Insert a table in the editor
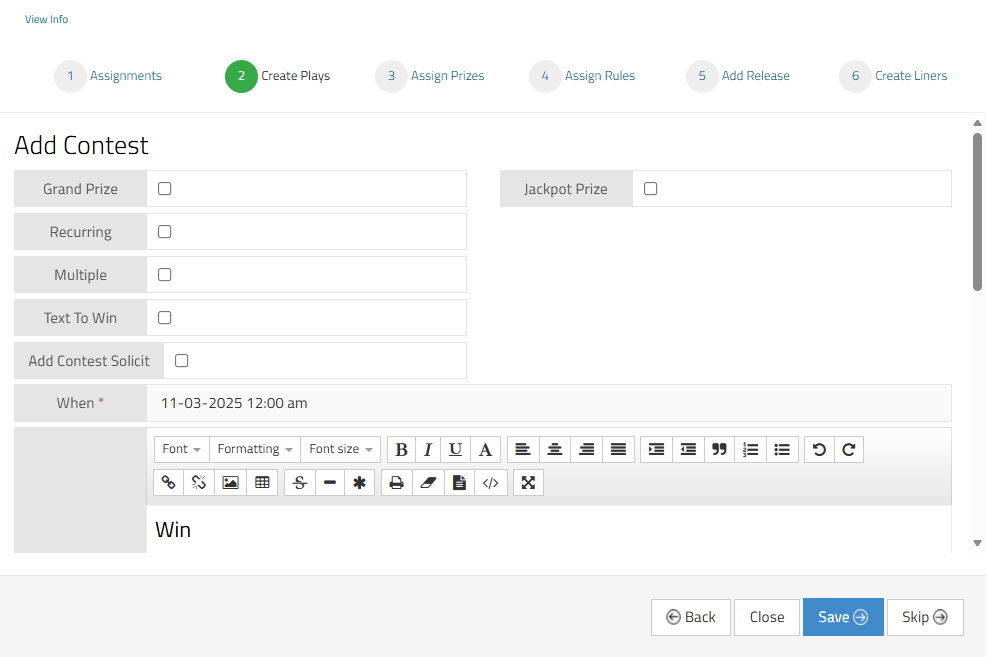The height and width of the screenshot is (657, 987). click(262, 483)
